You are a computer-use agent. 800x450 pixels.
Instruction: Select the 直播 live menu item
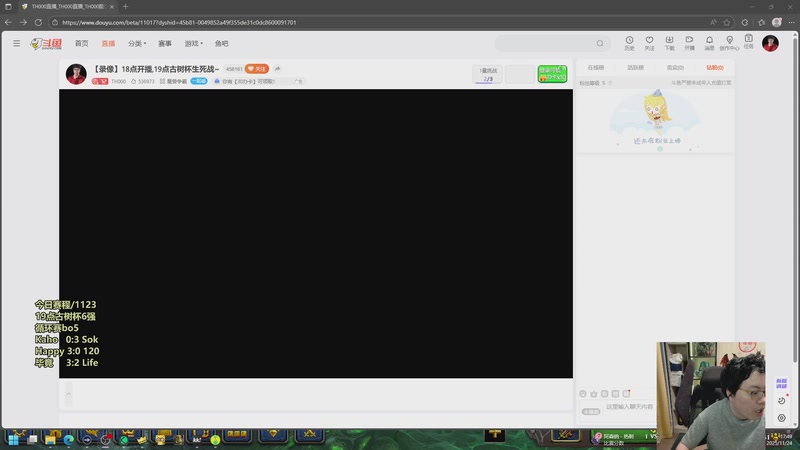[108, 43]
